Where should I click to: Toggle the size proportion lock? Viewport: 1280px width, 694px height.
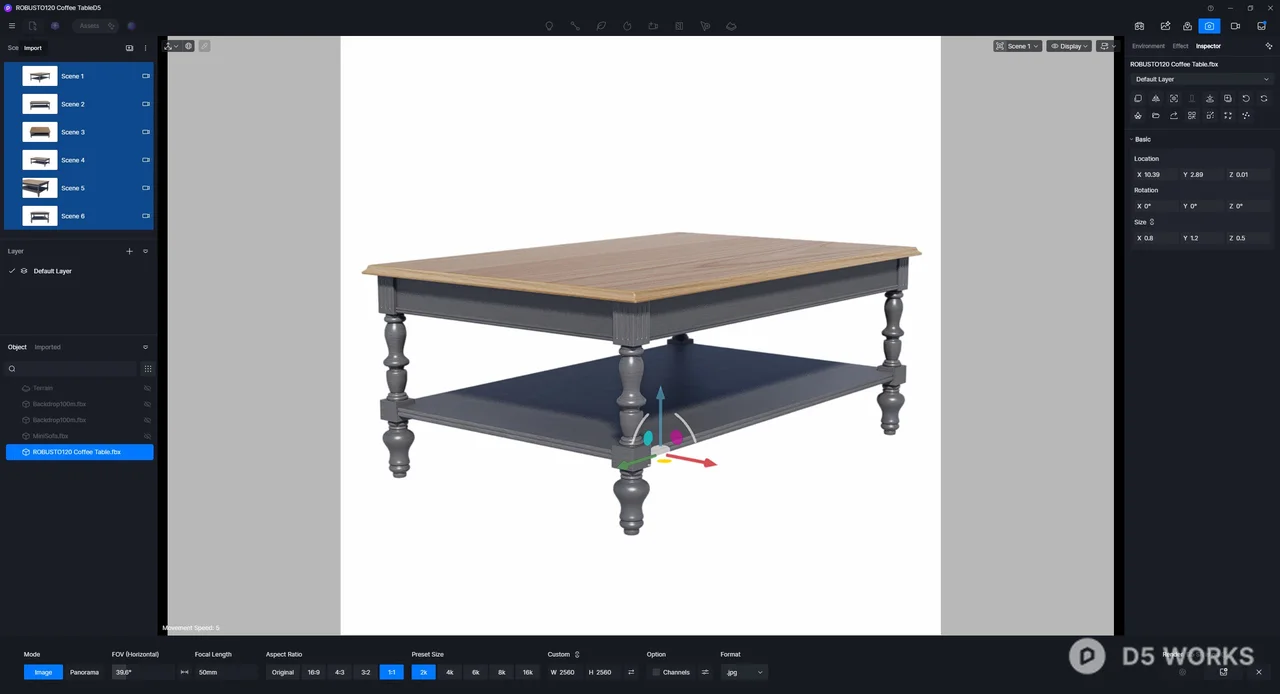(1152, 222)
